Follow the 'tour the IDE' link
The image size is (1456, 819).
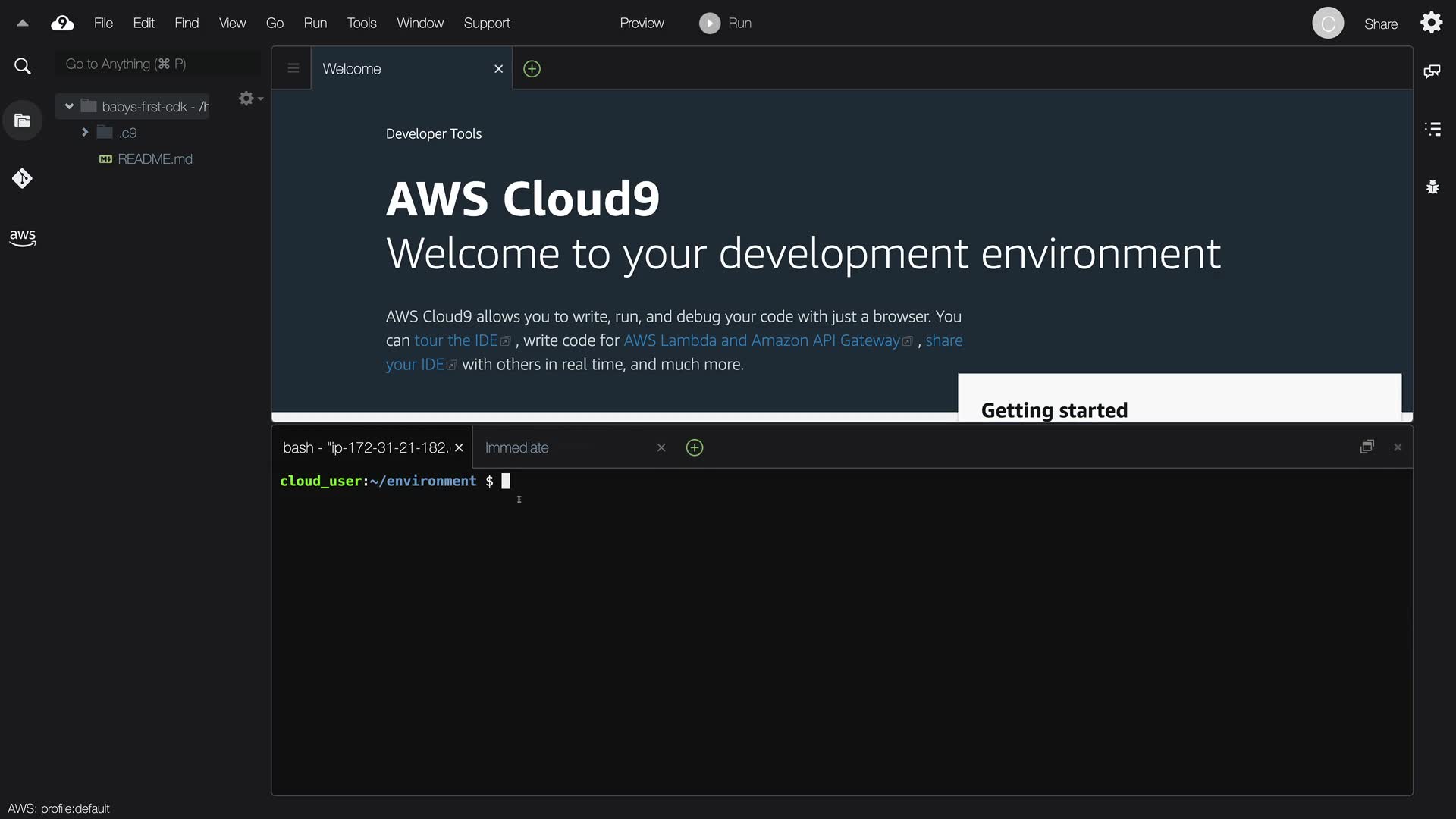pos(456,340)
